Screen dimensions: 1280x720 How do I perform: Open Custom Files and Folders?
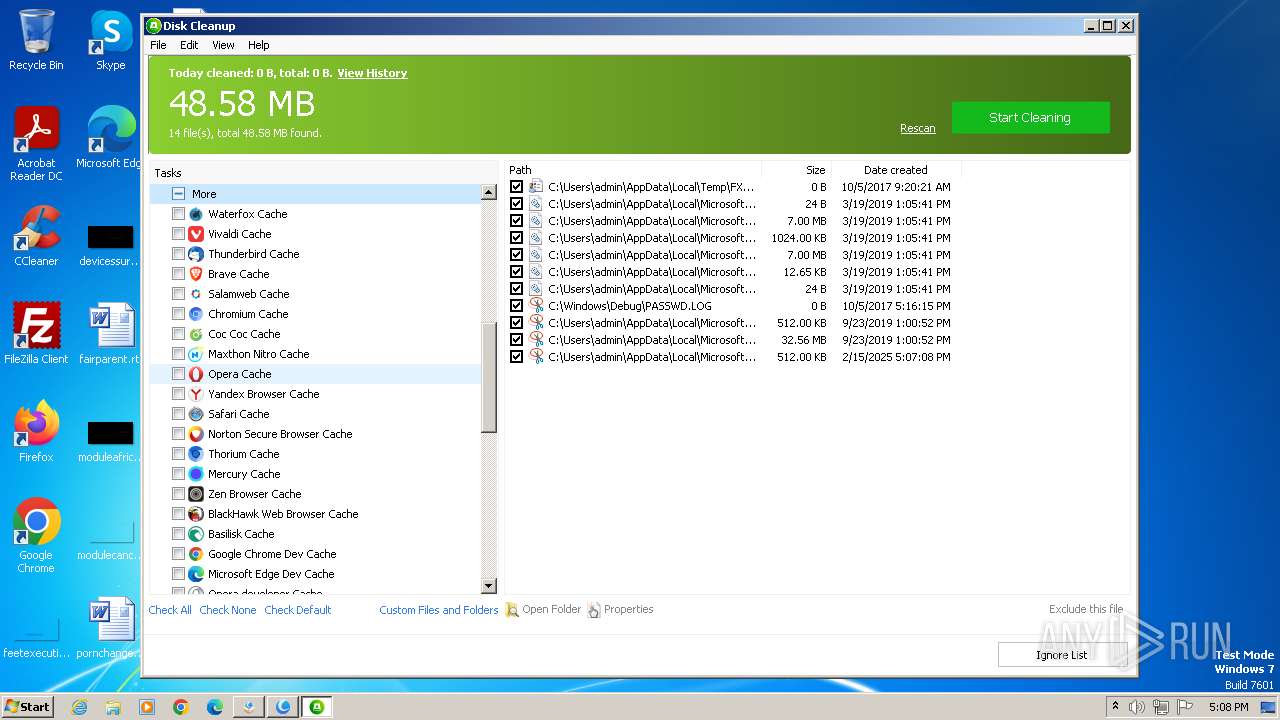pyautogui.click(x=438, y=610)
